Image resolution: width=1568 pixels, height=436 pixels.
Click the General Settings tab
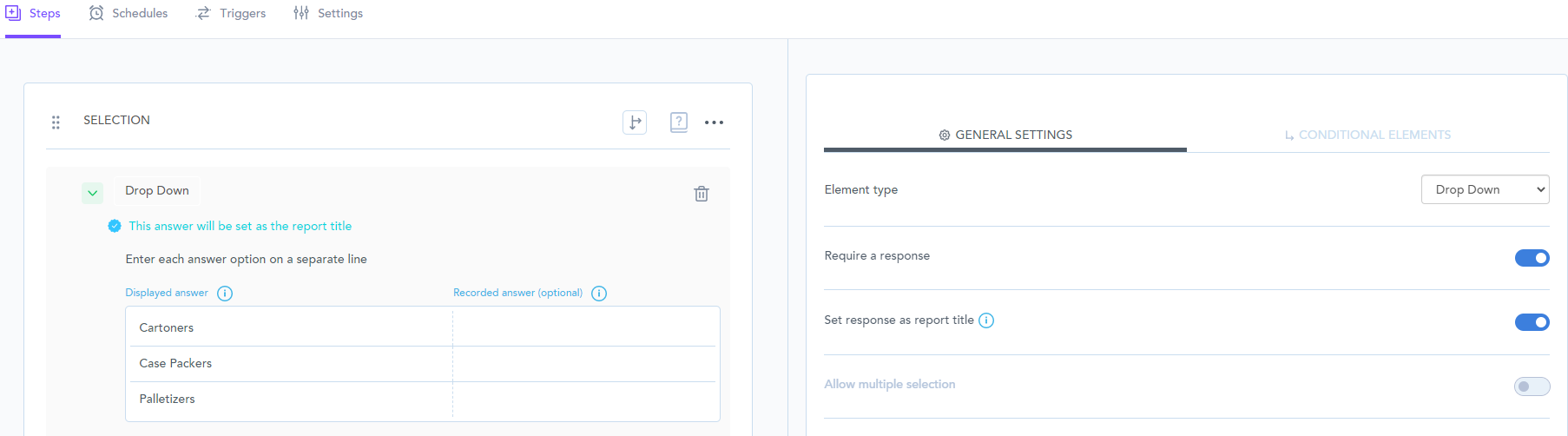1005,135
